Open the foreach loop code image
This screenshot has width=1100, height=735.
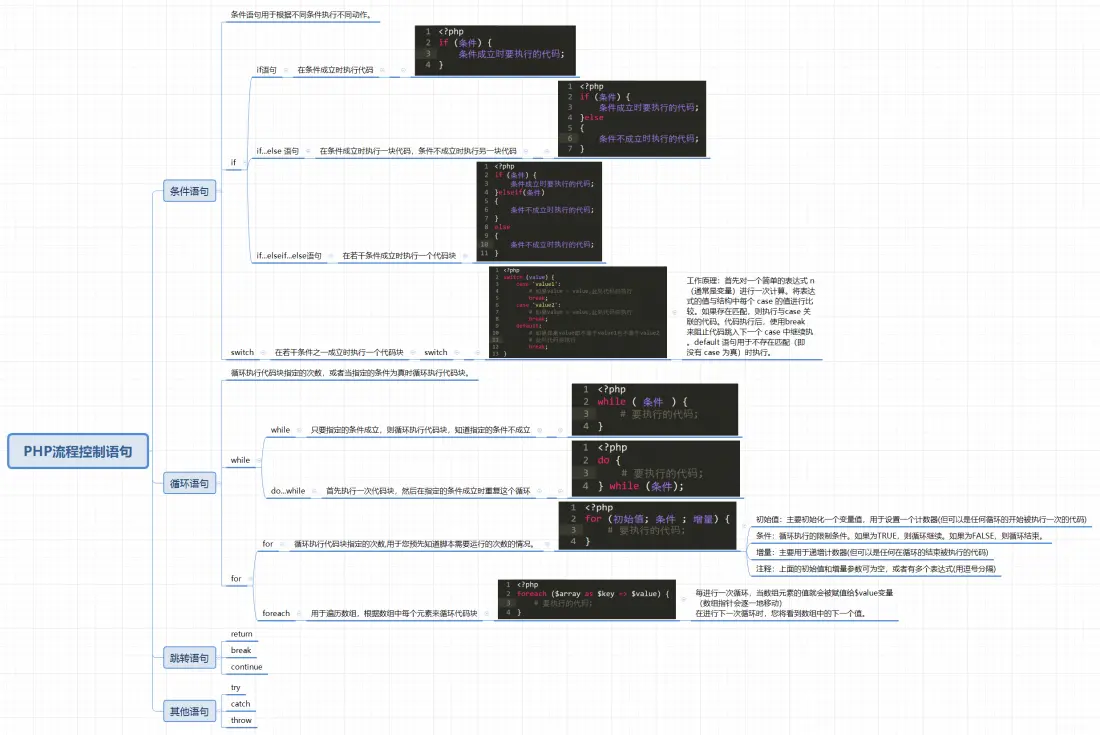586,599
